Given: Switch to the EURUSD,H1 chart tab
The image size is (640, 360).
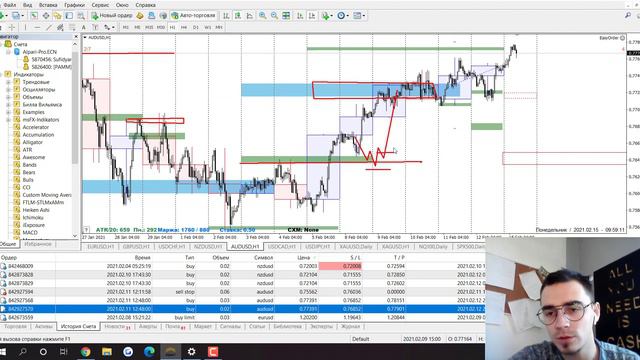Looking at the screenshot, I should (x=101, y=247).
